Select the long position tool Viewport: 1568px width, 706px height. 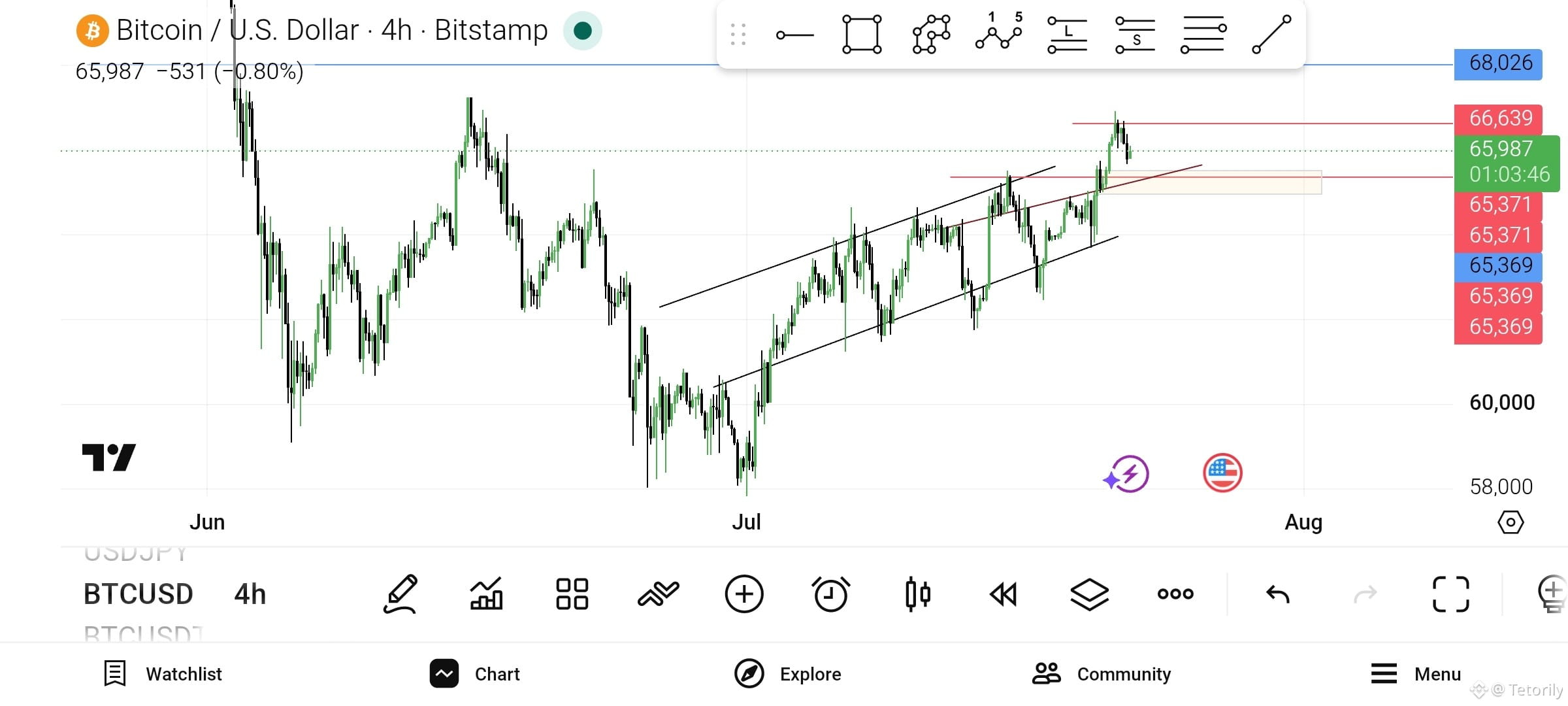point(1067,35)
